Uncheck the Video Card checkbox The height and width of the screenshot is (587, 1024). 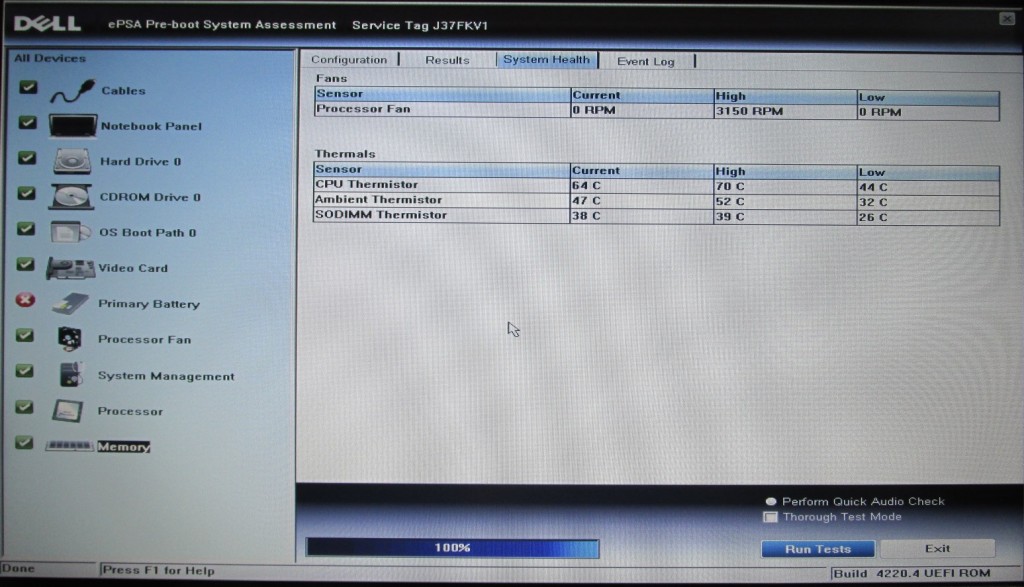(x=25, y=264)
